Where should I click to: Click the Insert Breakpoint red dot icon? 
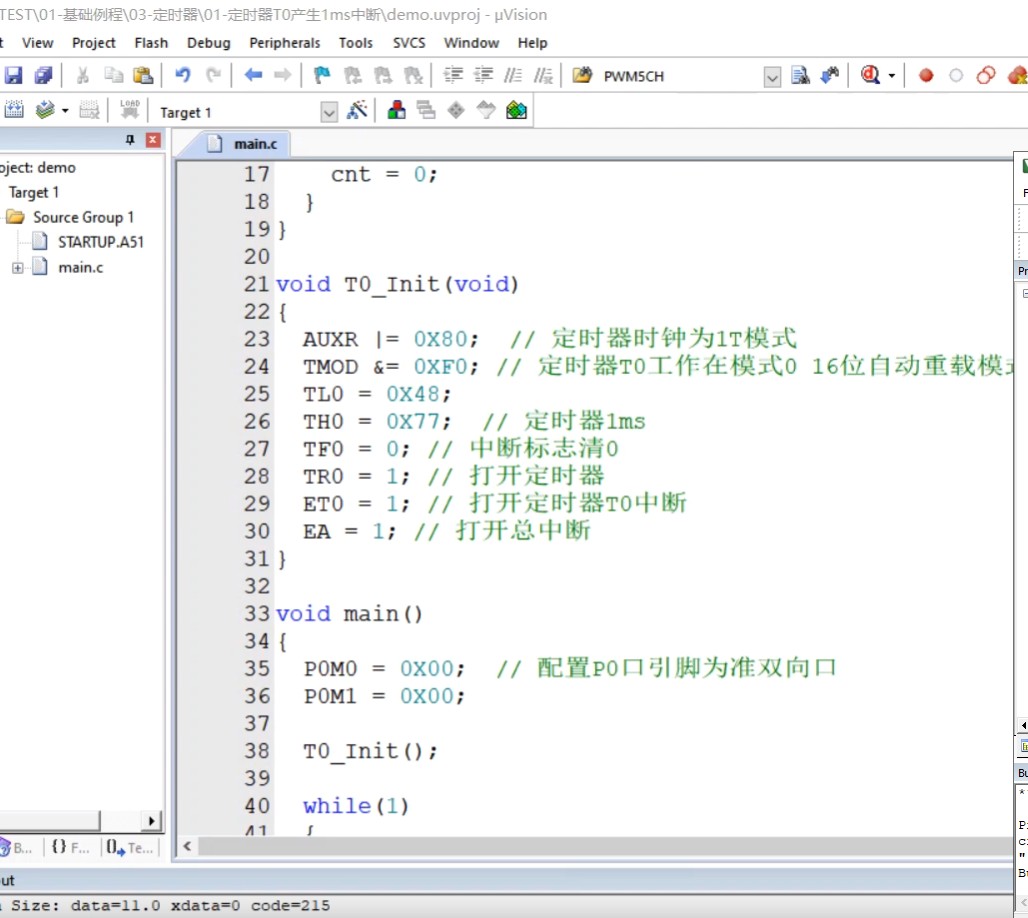tap(926, 75)
